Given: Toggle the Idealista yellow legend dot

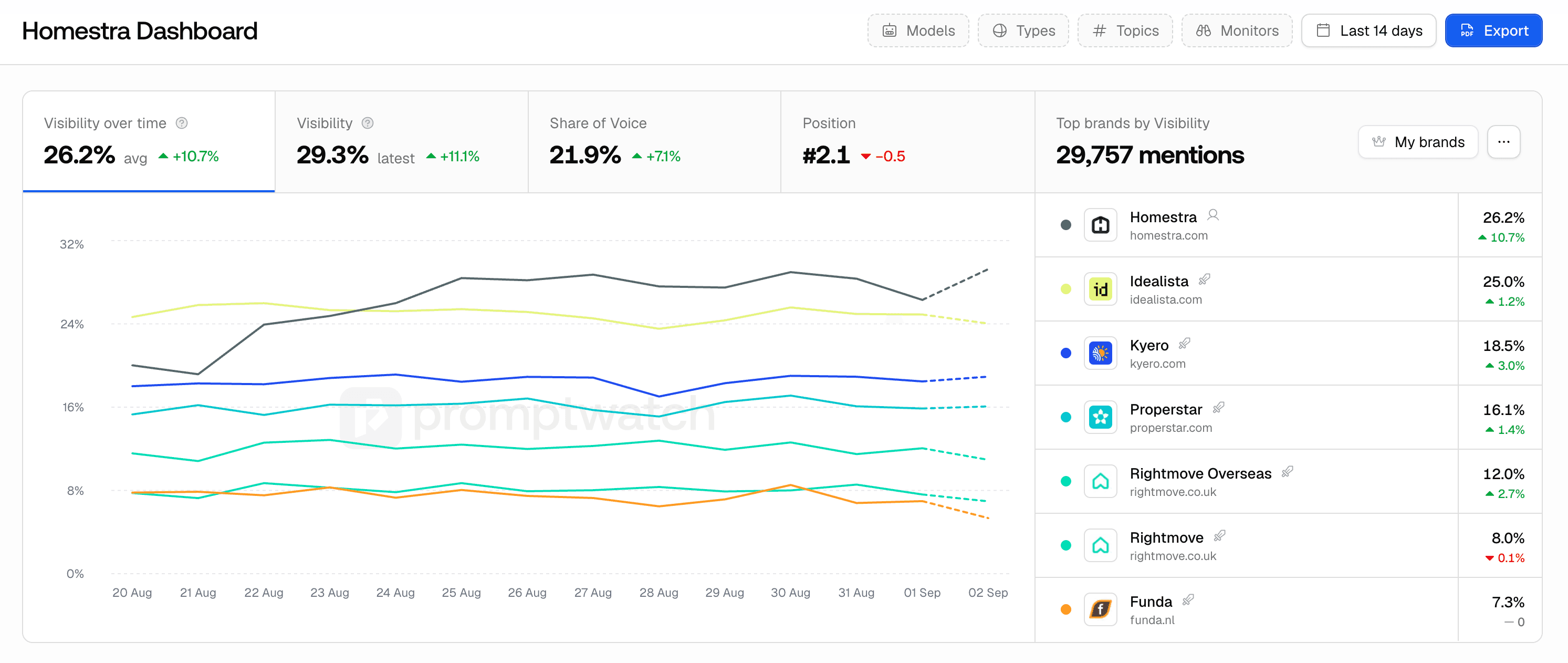Looking at the screenshot, I should (x=1065, y=289).
